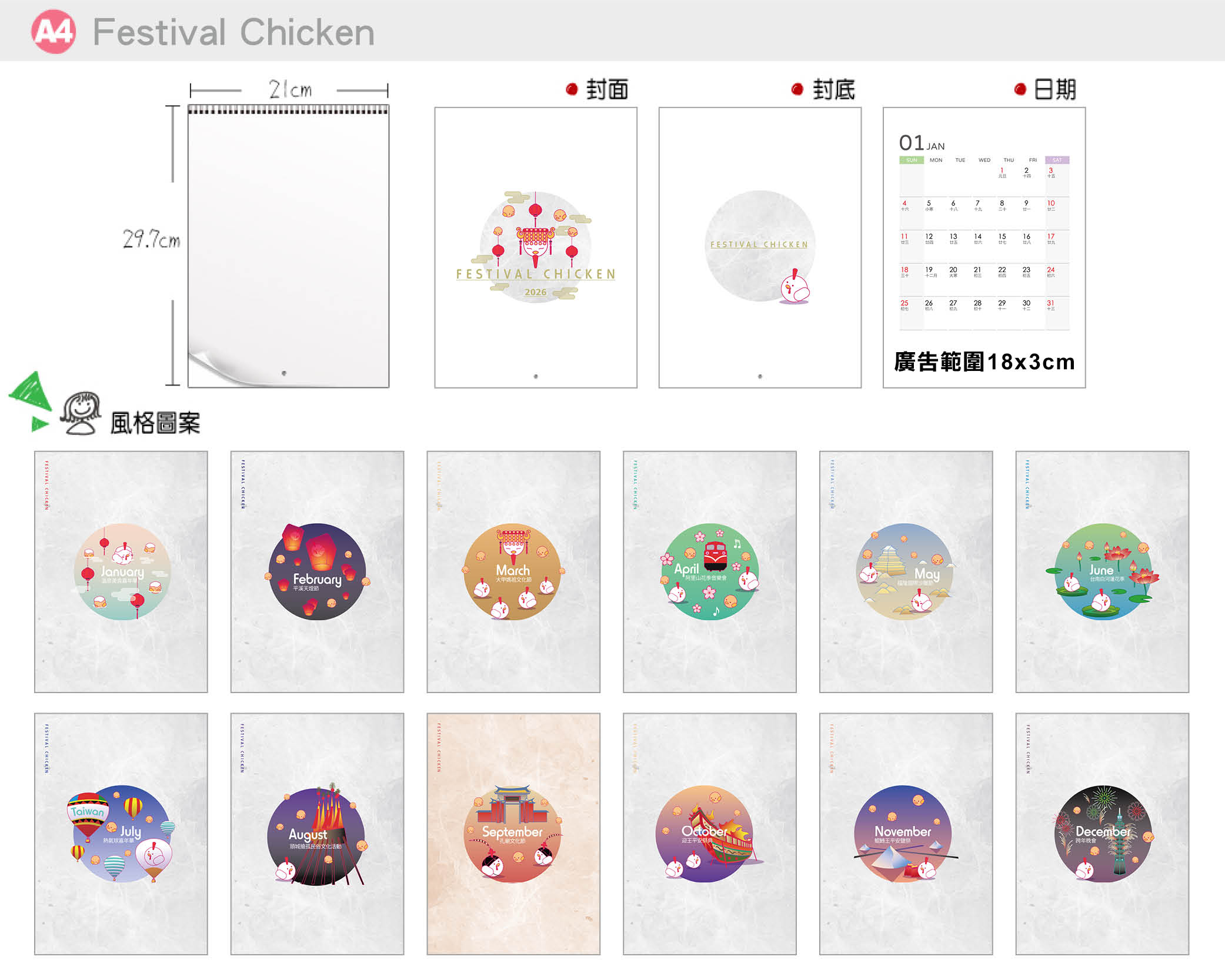Click the pink A4 badge icon
Screen dimensions: 1225x980
tap(54, 31)
